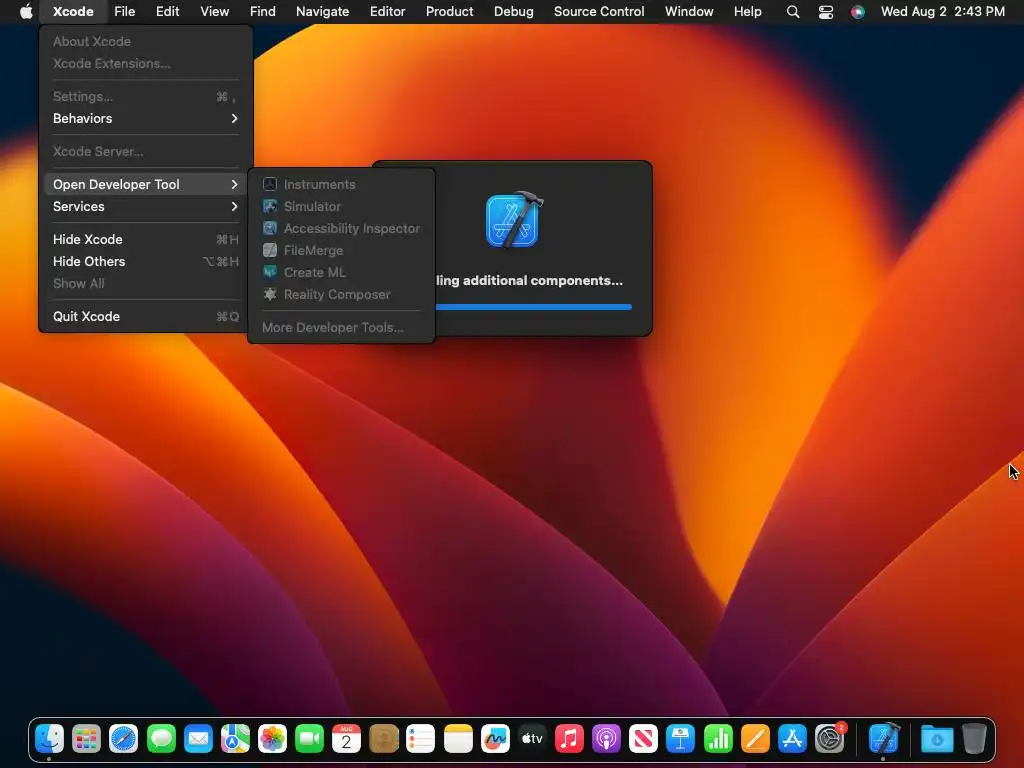Open Calendar in the Dock
The height and width of the screenshot is (768, 1024).
pyautogui.click(x=347, y=739)
